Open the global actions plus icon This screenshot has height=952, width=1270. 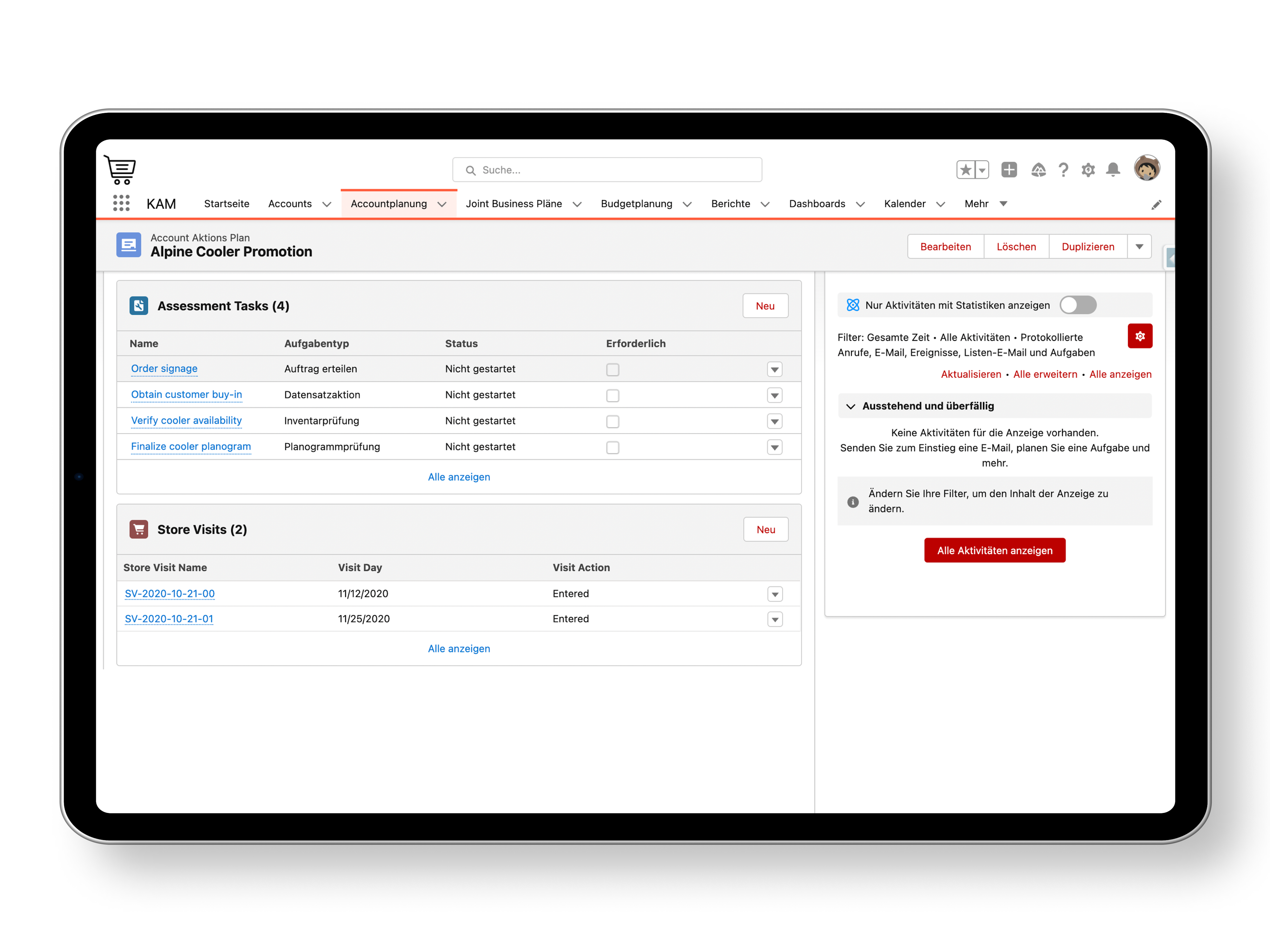pyautogui.click(x=1009, y=170)
